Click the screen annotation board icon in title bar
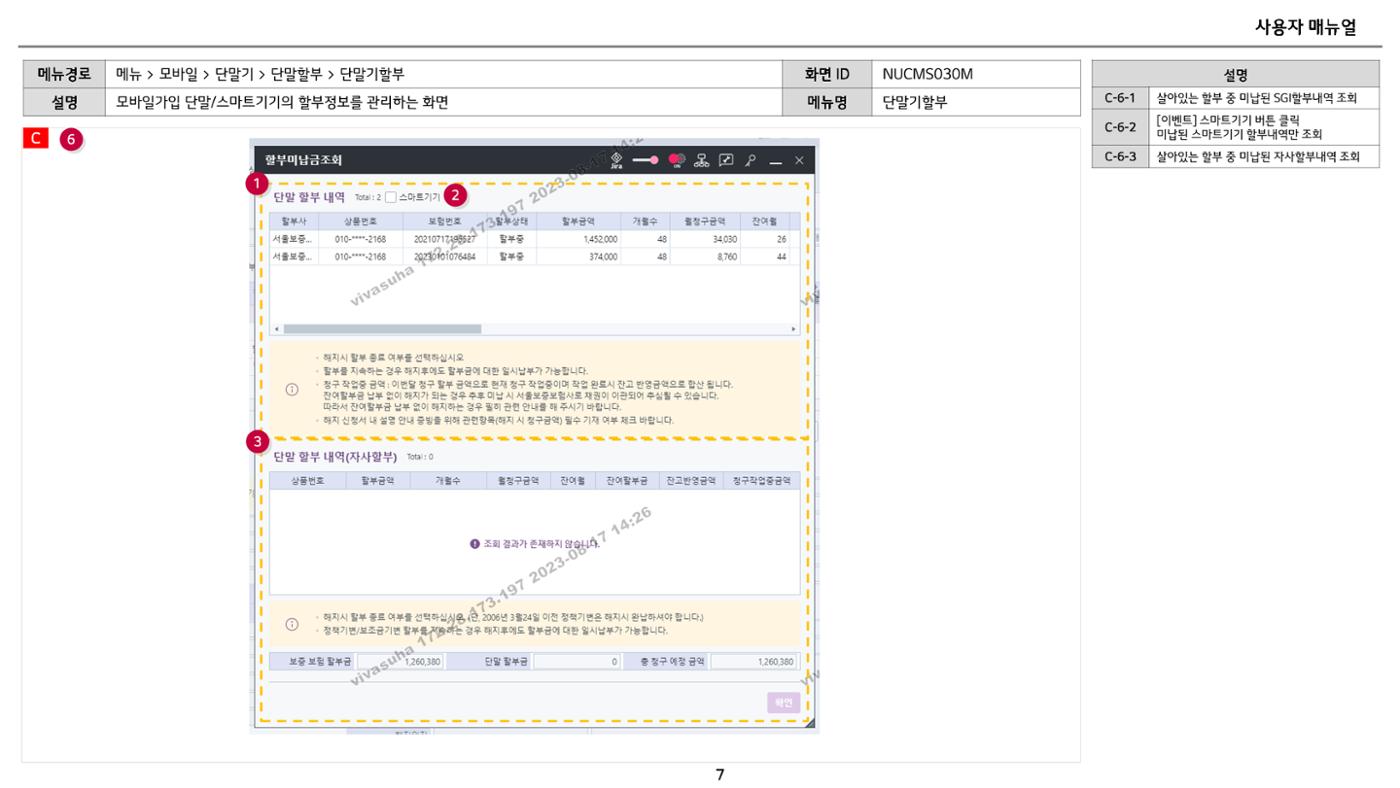 point(726,160)
